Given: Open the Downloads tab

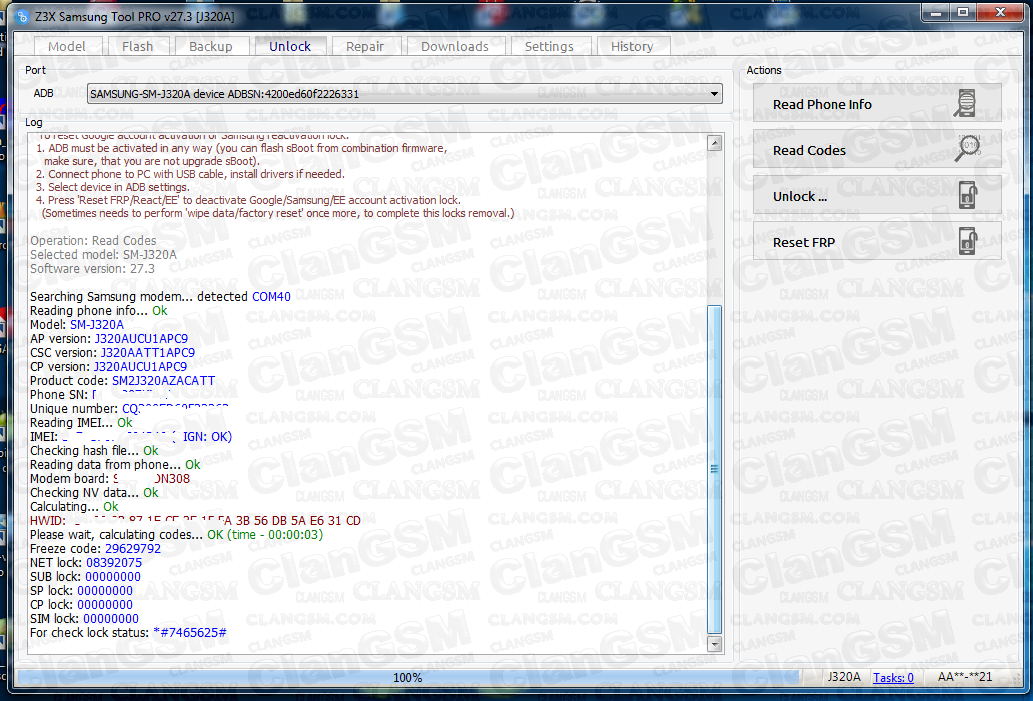Looking at the screenshot, I should pos(455,46).
